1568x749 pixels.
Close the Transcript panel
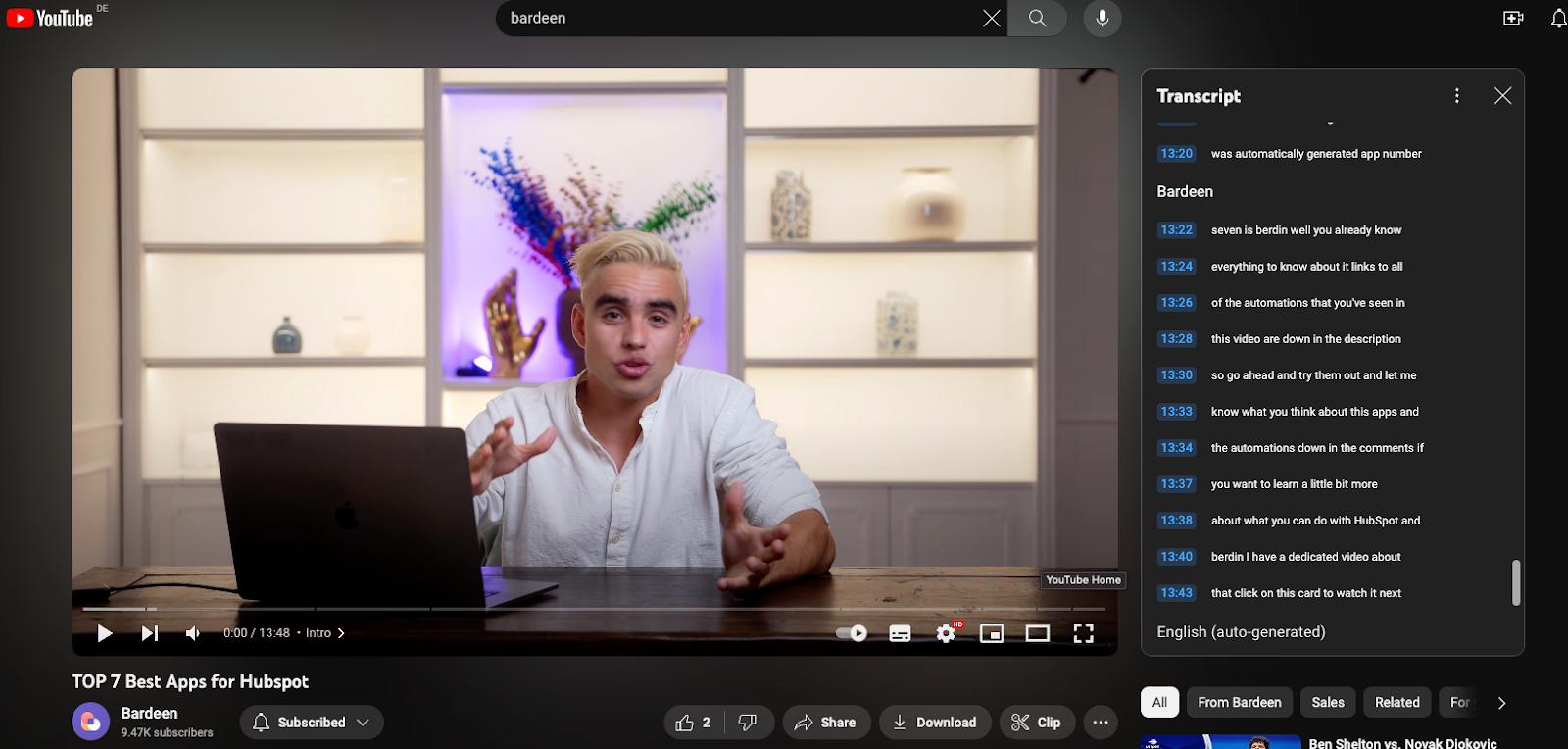pos(1502,95)
